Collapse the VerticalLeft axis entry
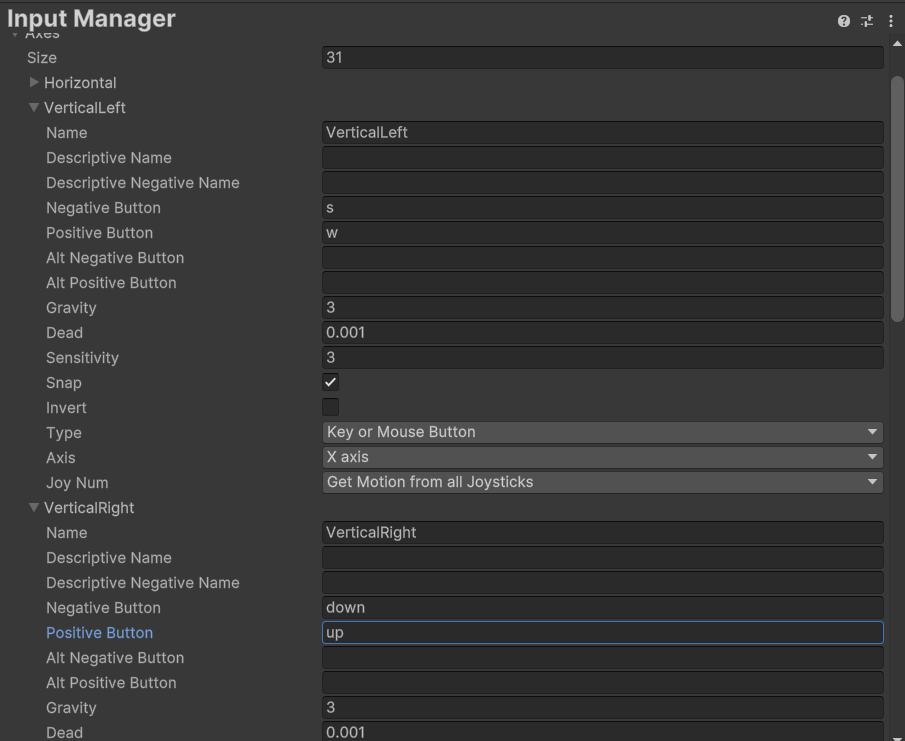The width and height of the screenshot is (905, 741). [34, 107]
